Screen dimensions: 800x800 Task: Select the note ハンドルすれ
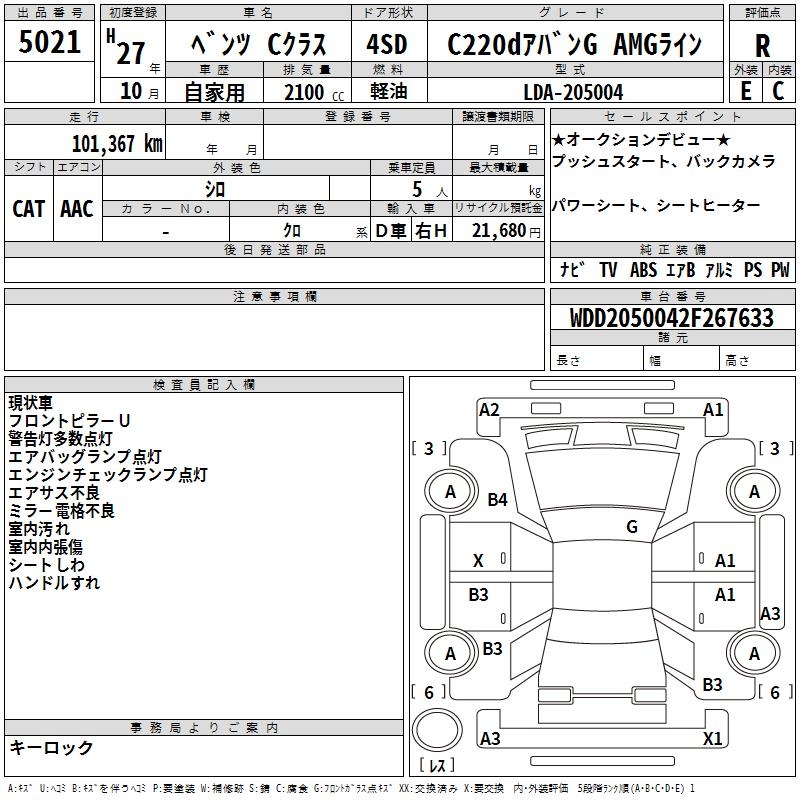pyautogui.click(x=54, y=582)
